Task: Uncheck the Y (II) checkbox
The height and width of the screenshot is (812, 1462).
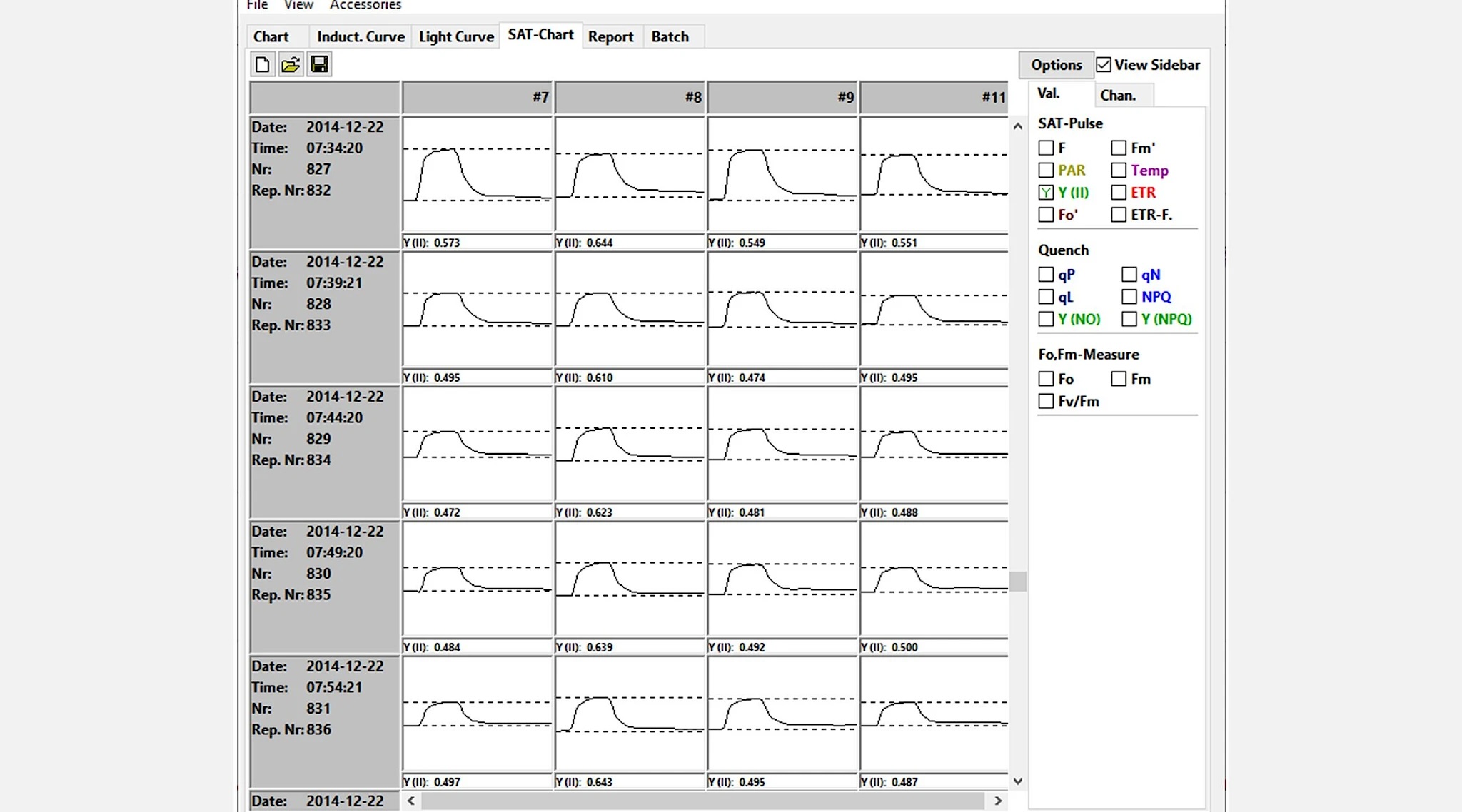Action: click(1046, 192)
